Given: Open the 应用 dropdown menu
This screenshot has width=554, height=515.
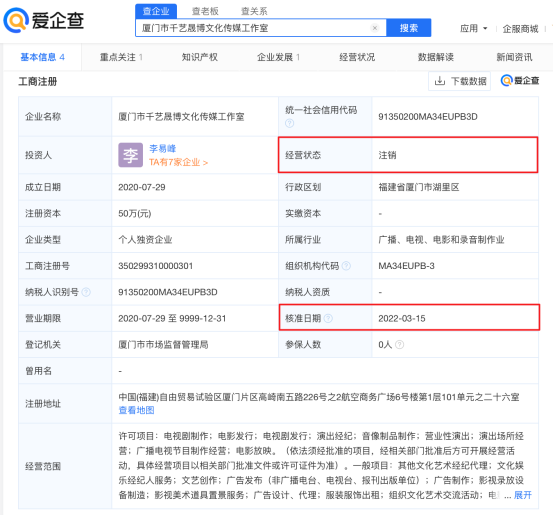Looking at the screenshot, I should click(x=473, y=28).
